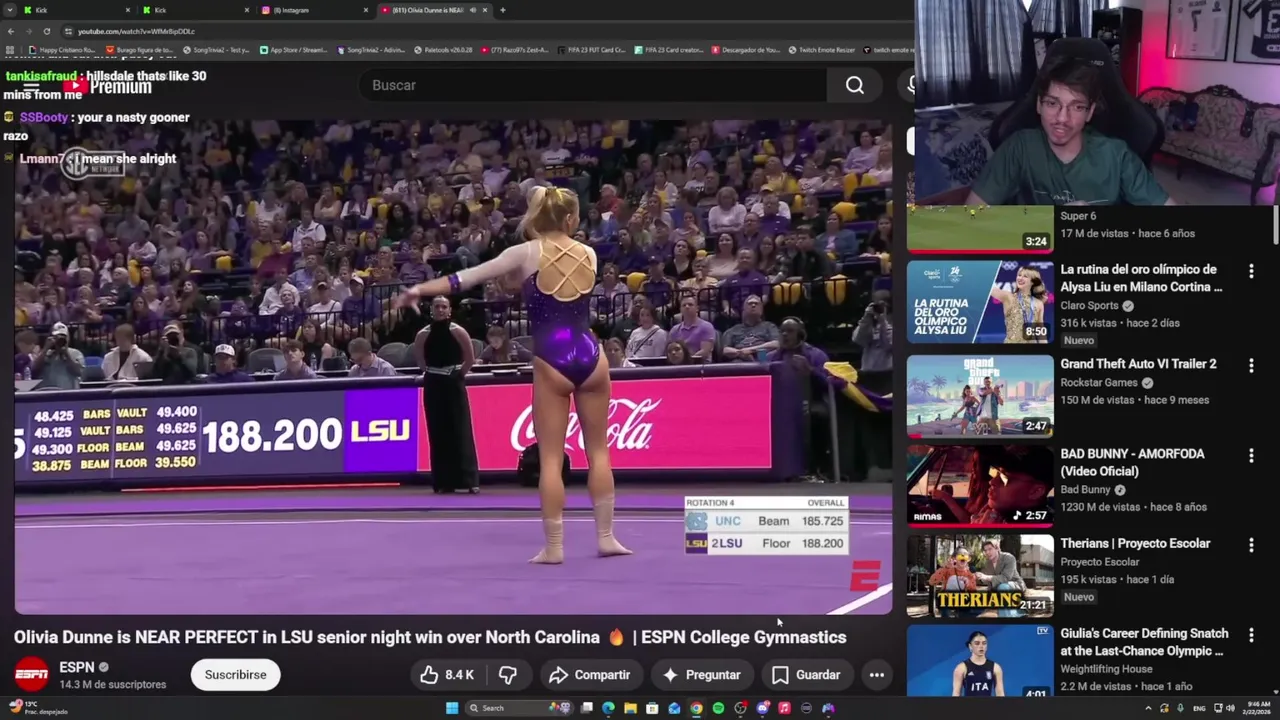Open Google Chrome from taskbar
Viewport: 1280px width, 720px height.
click(x=696, y=708)
